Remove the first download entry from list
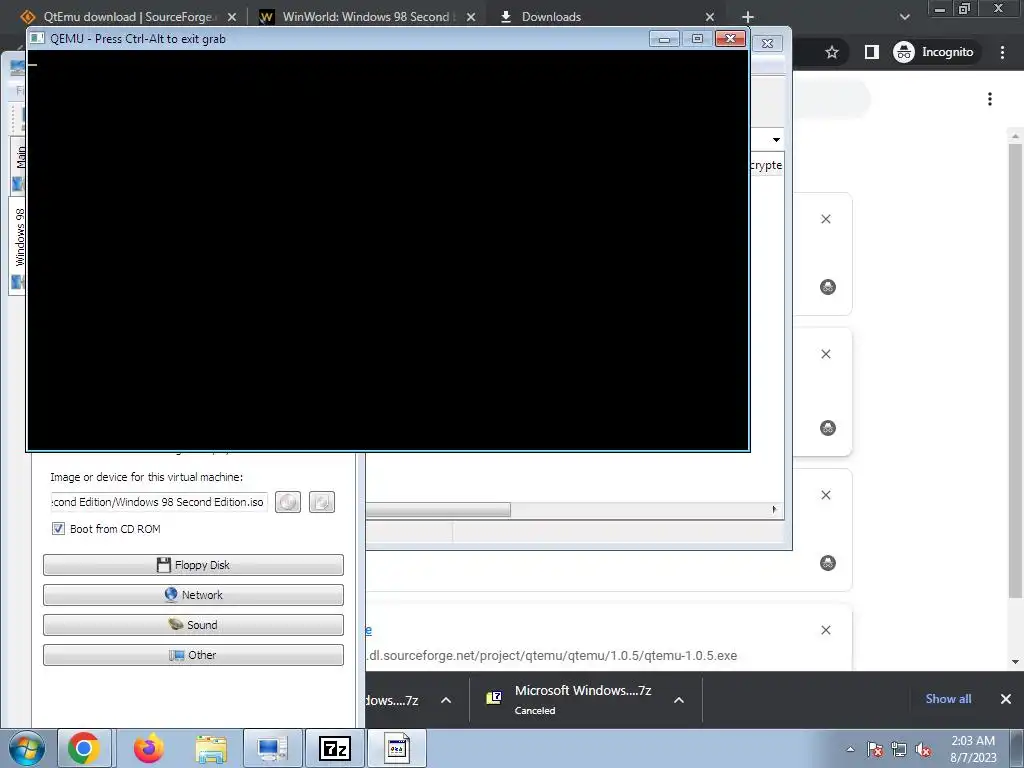The height and width of the screenshot is (768, 1024). click(826, 219)
